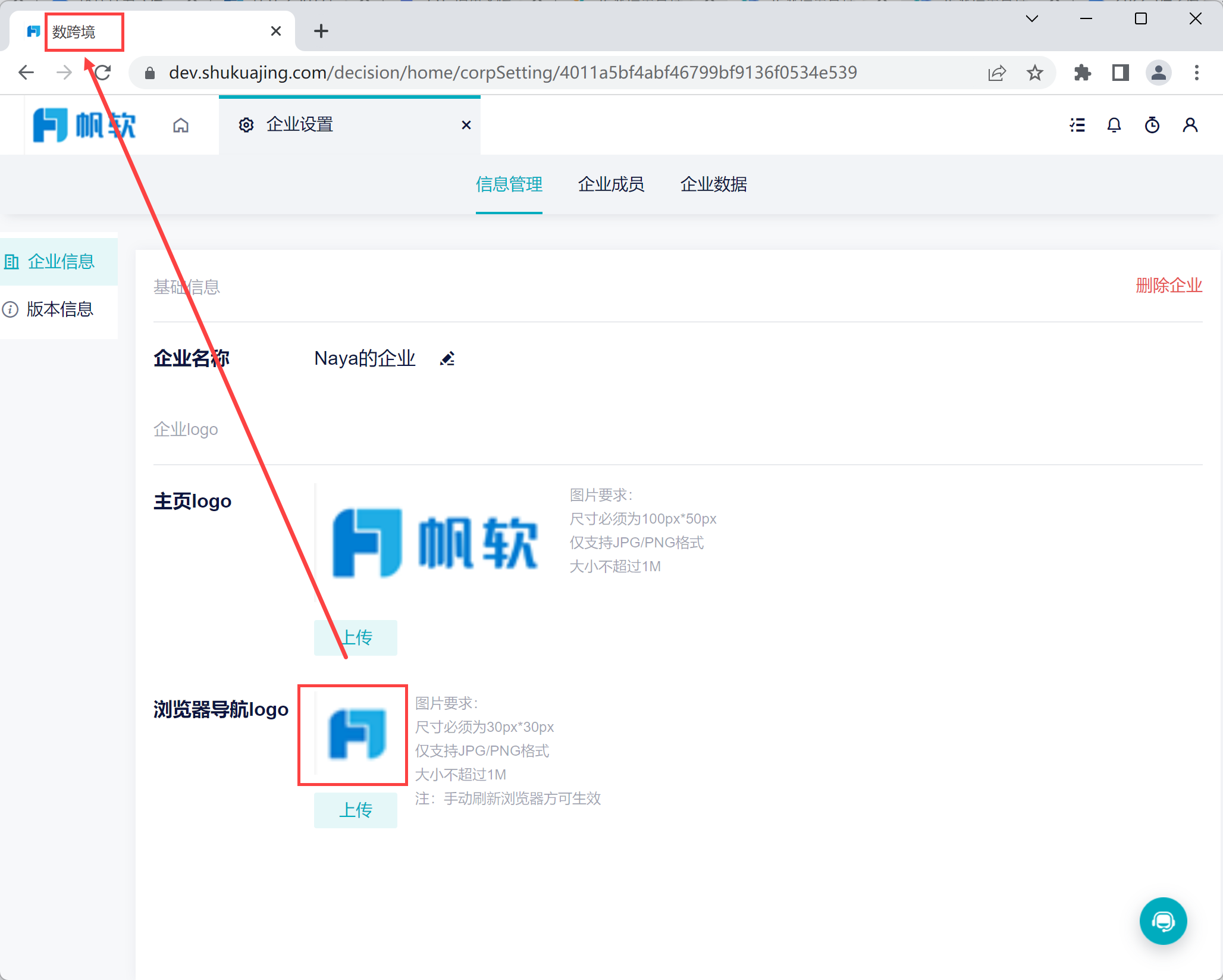
Task: Click the timer clock icon in header
Action: click(x=1152, y=125)
